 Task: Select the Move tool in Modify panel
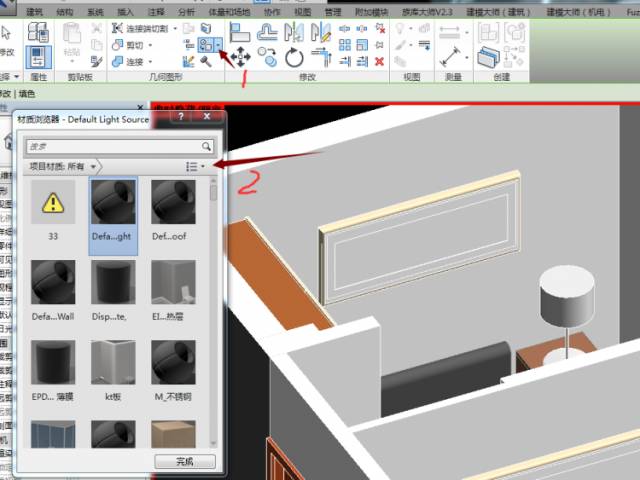[x=240, y=57]
